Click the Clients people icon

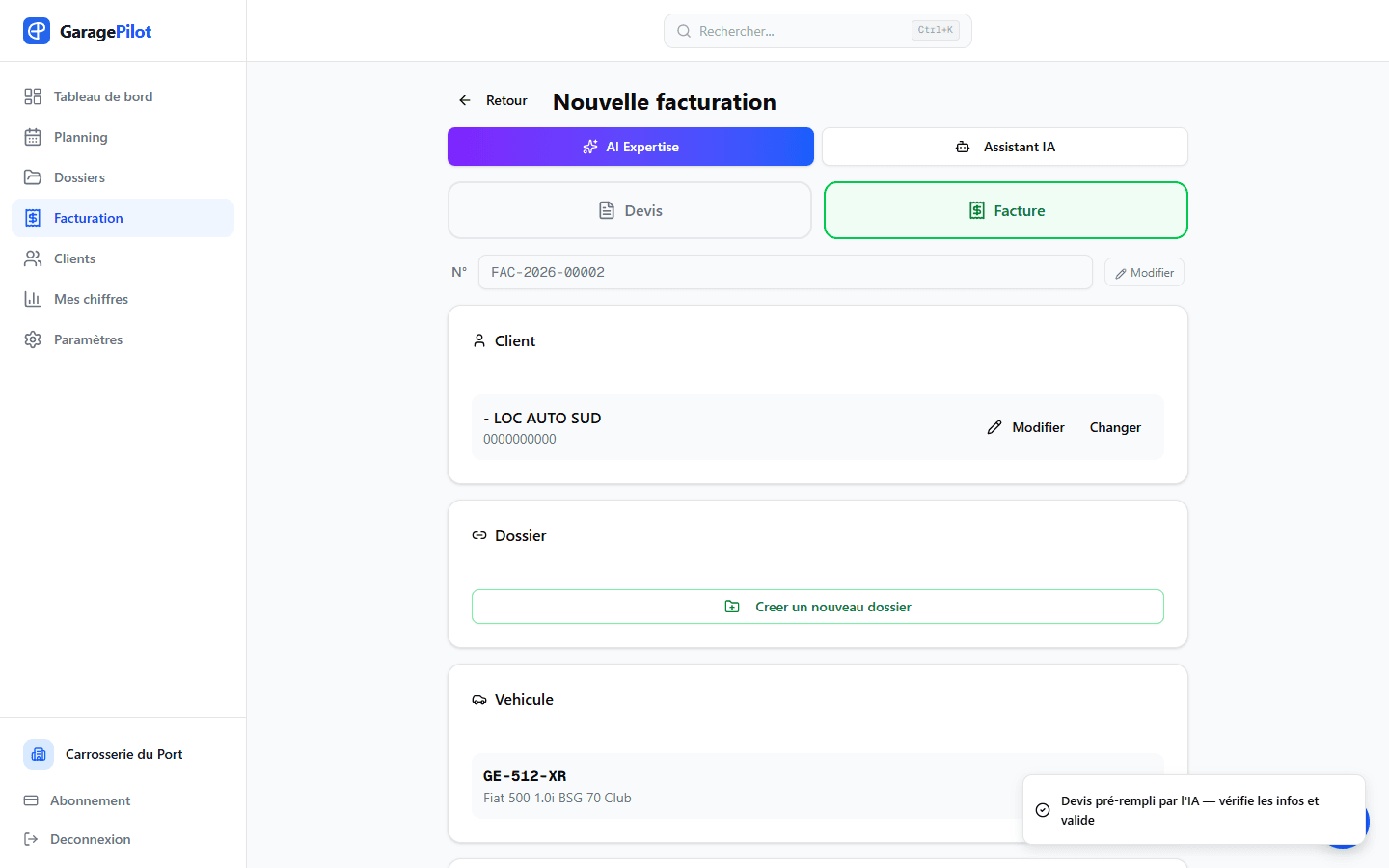(x=33, y=258)
